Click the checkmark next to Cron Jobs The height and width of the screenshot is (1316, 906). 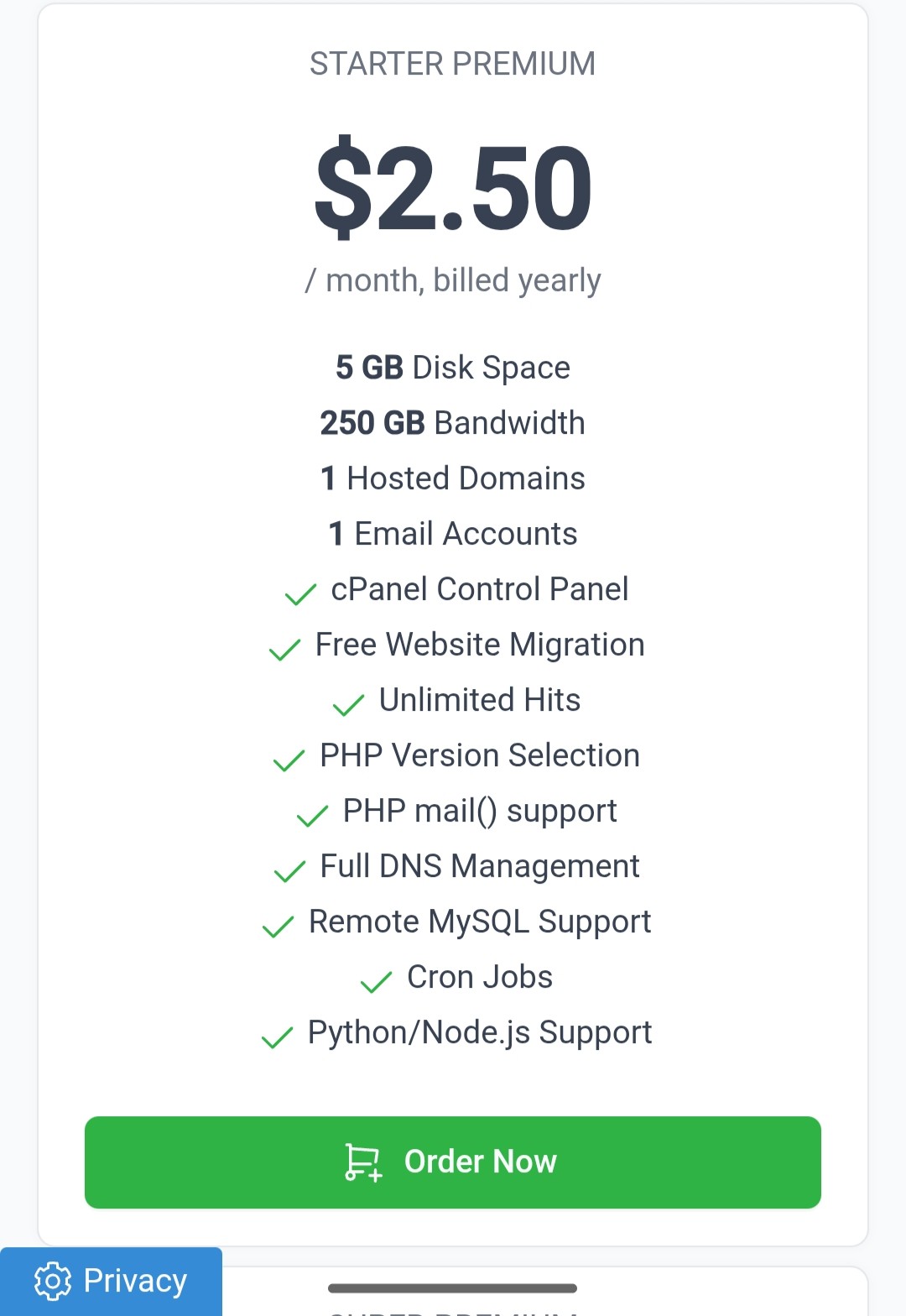pos(376,982)
